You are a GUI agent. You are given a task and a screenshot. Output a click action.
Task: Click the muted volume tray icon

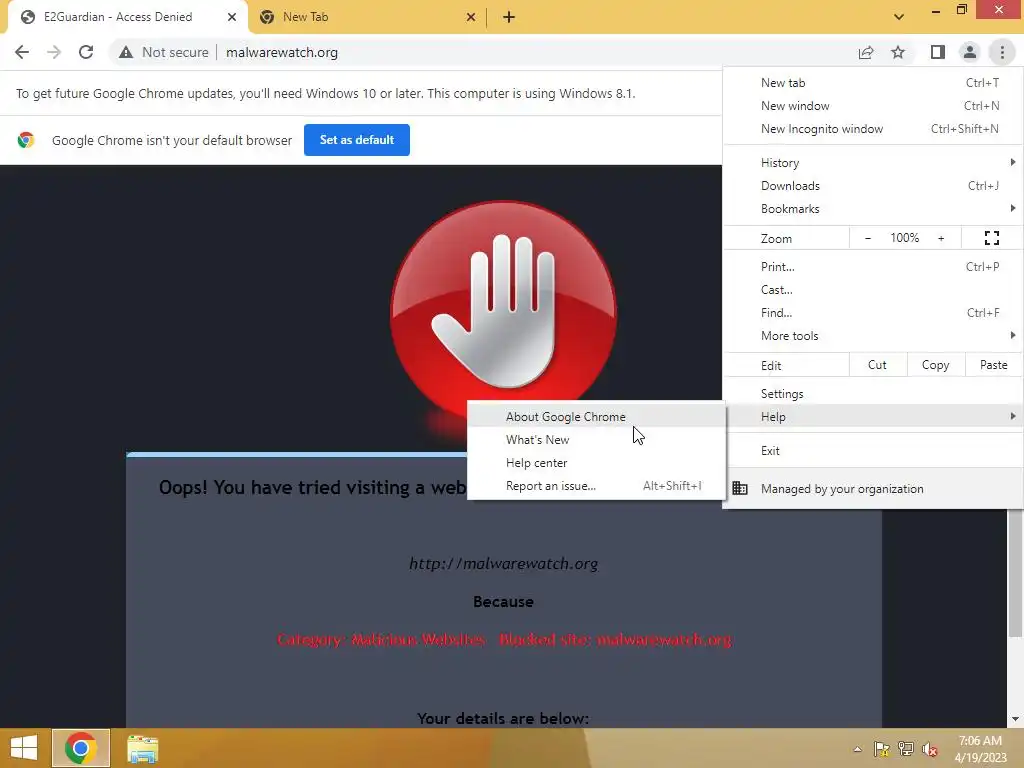[930, 749]
